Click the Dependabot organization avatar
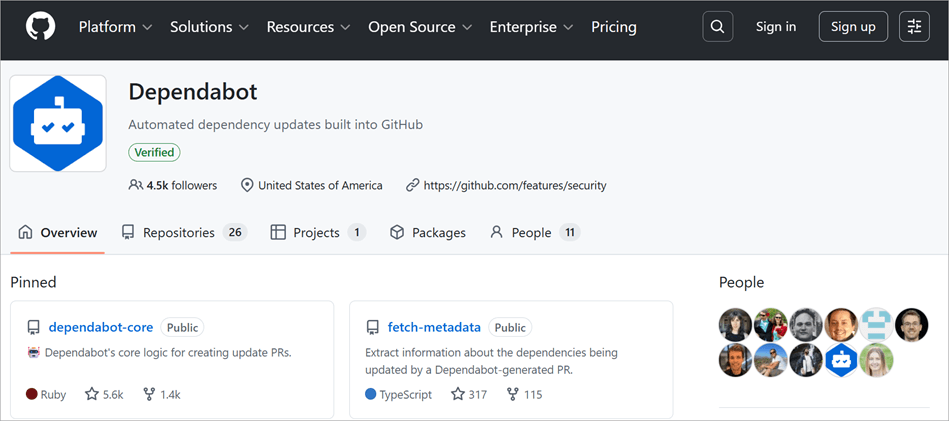 (58, 124)
